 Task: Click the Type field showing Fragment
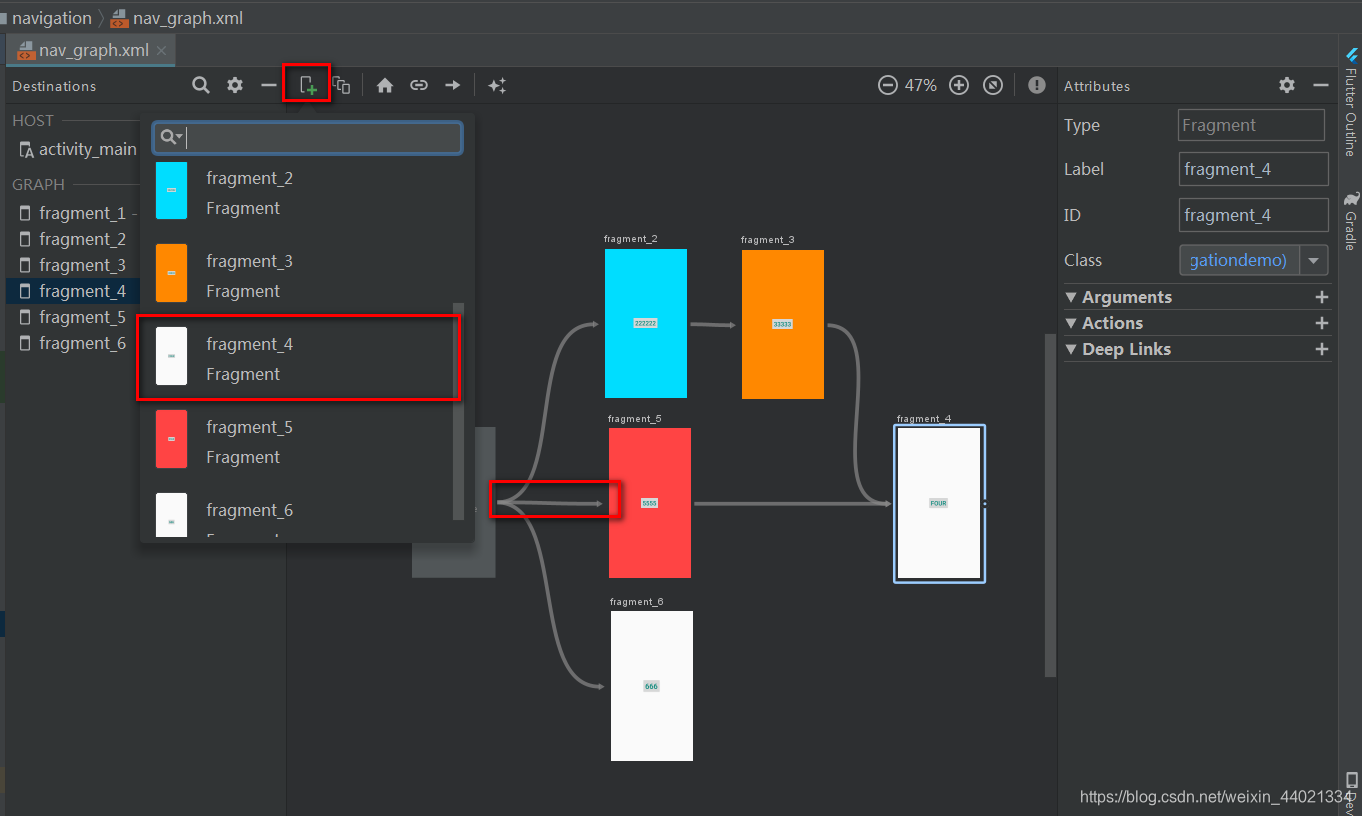1251,125
